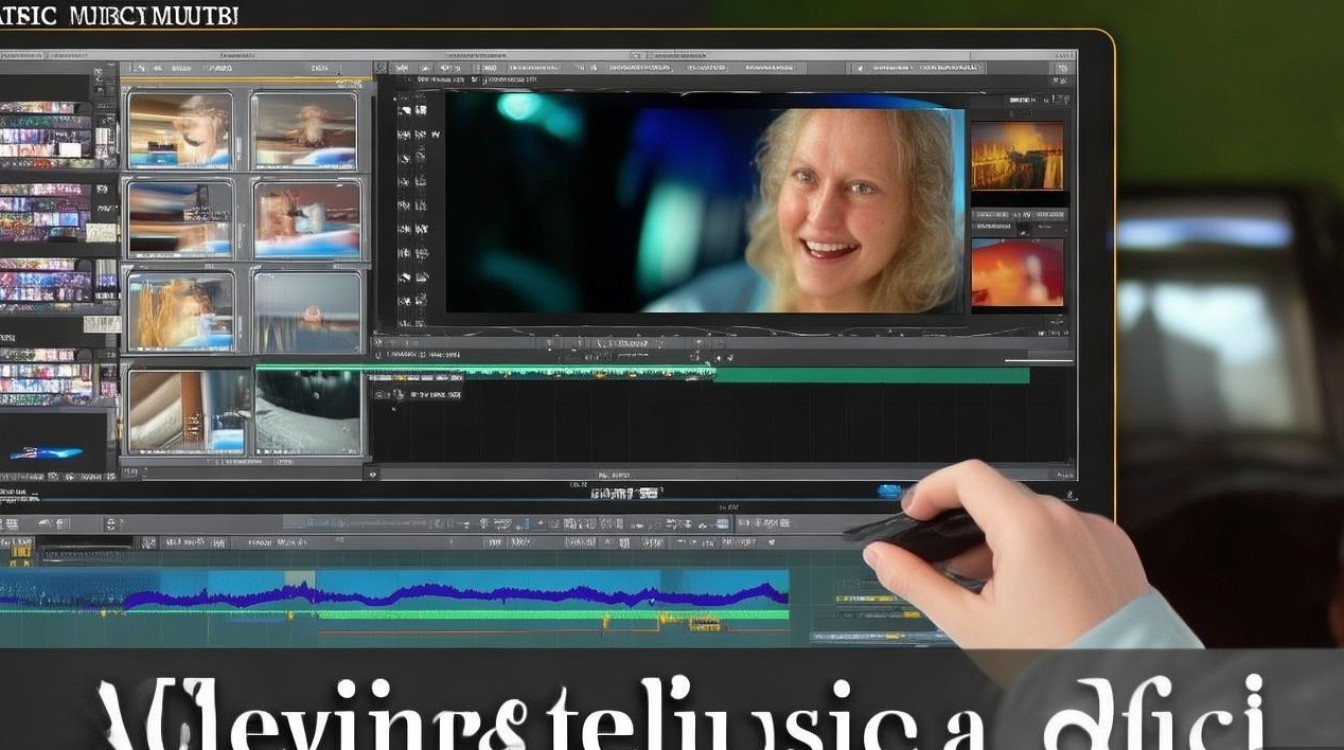
Task: Click a yellow keyframe marker on lower track
Action: 606,624
